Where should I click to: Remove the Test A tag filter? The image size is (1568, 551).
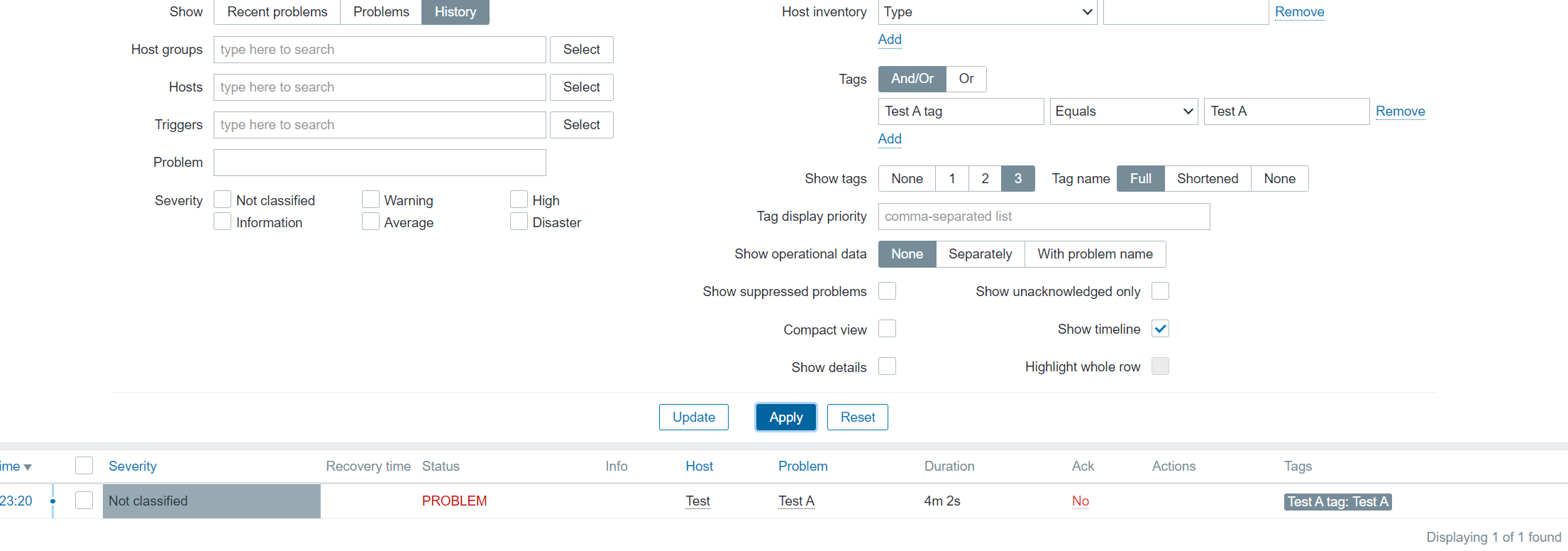[1399, 111]
